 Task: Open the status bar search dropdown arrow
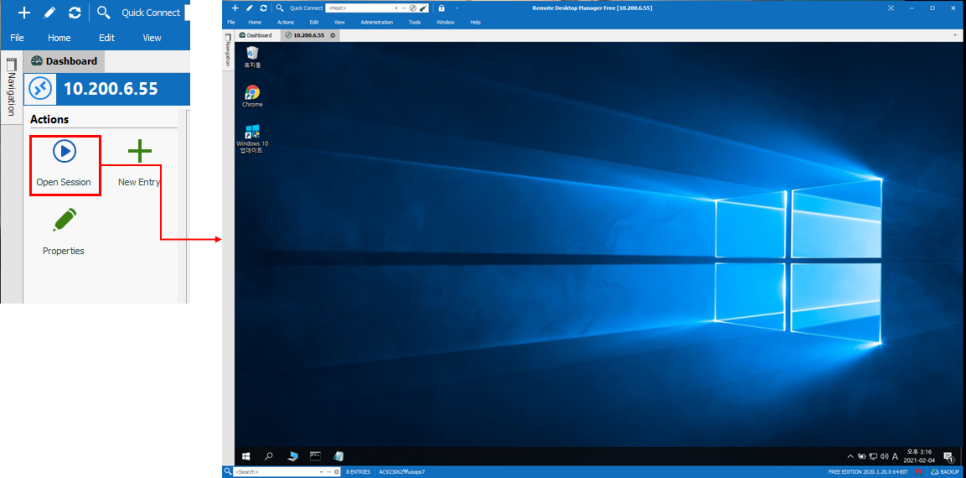pyautogui.click(x=321, y=472)
